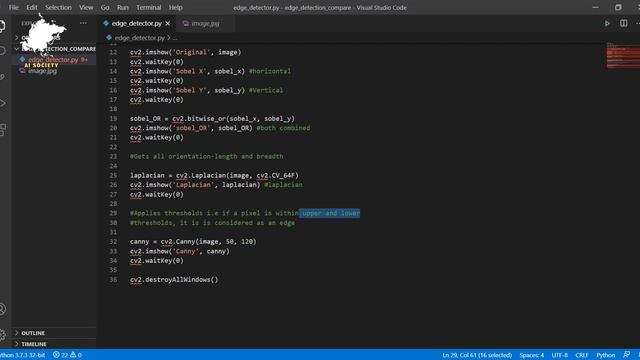Viewport: 640px width, 360px height.
Task: Open the File menu
Action: tap(13, 7)
